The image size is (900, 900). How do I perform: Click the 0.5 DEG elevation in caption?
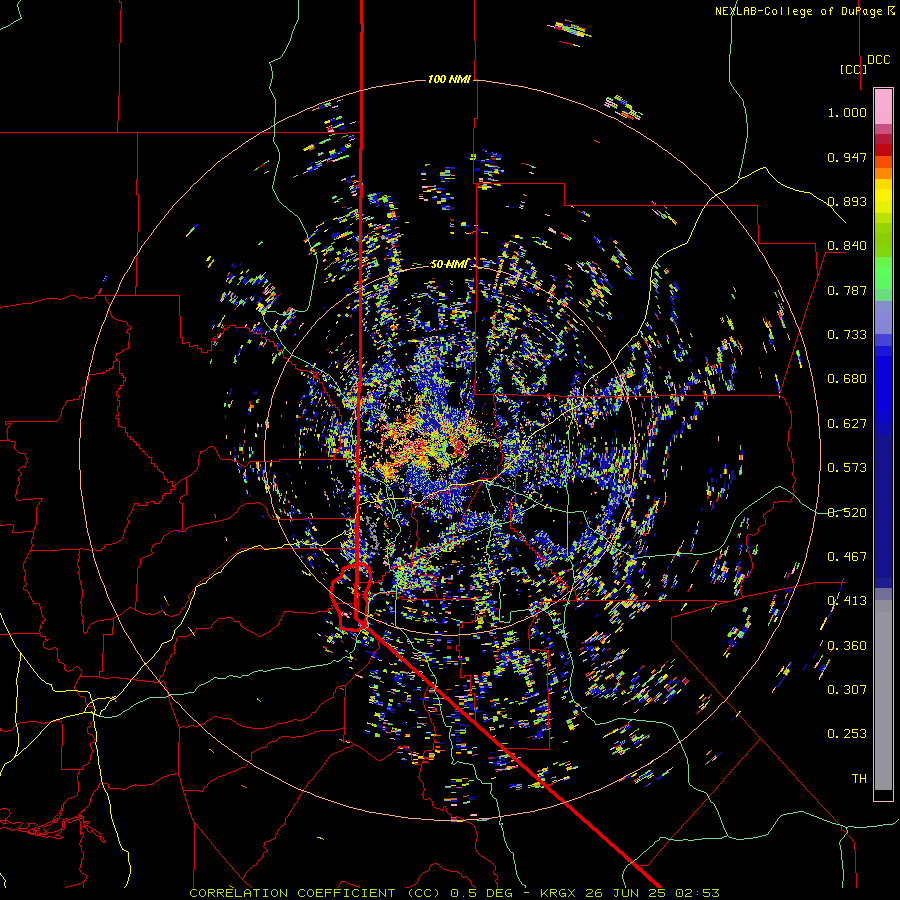click(x=484, y=893)
